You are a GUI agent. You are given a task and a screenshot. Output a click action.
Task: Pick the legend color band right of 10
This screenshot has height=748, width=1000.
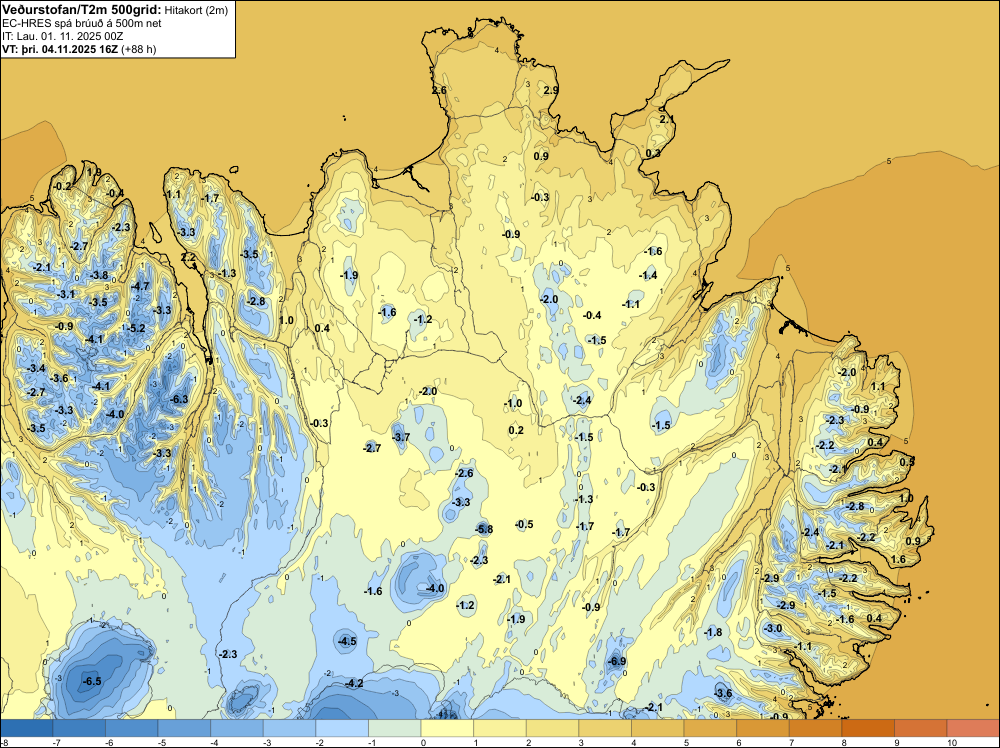coord(973,728)
